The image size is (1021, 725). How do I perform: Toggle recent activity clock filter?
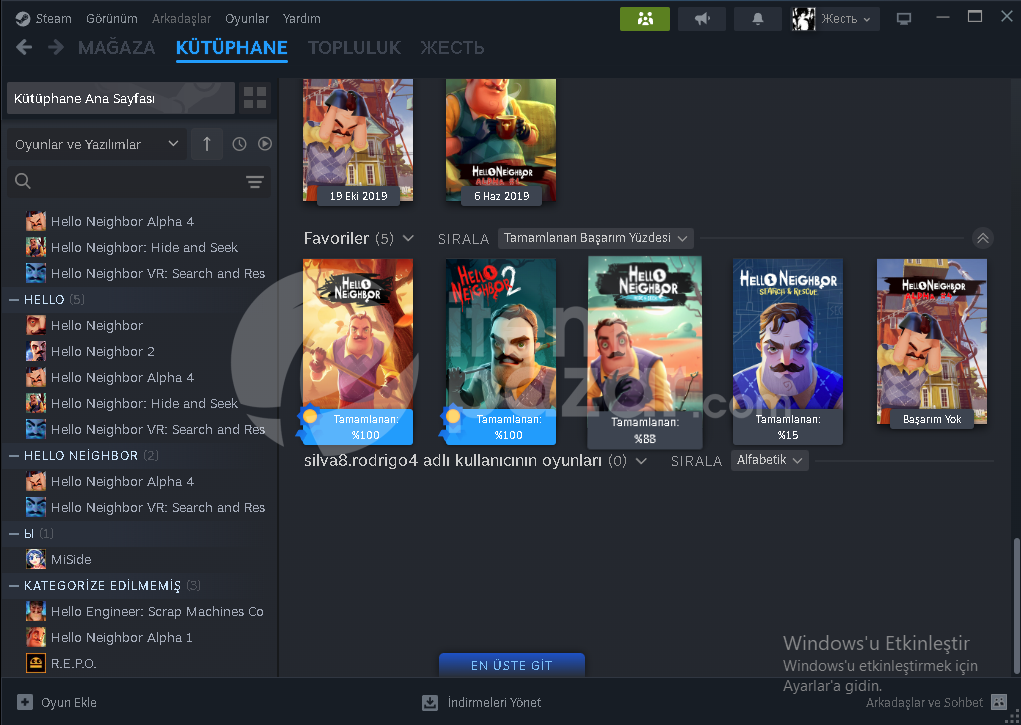(x=240, y=144)
